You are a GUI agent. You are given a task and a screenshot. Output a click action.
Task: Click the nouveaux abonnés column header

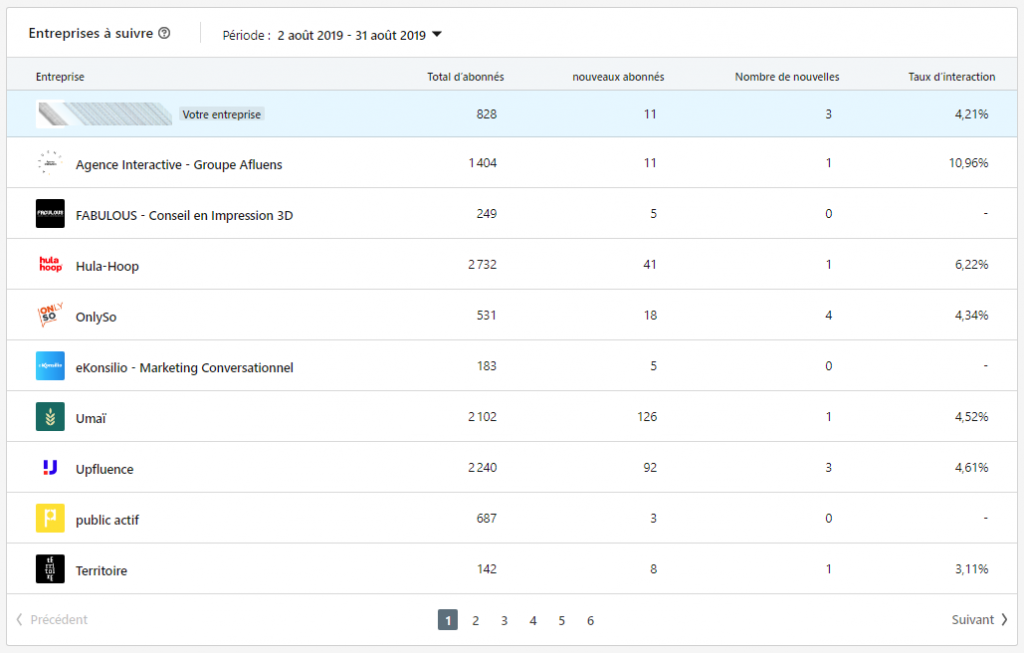point(618,77)
